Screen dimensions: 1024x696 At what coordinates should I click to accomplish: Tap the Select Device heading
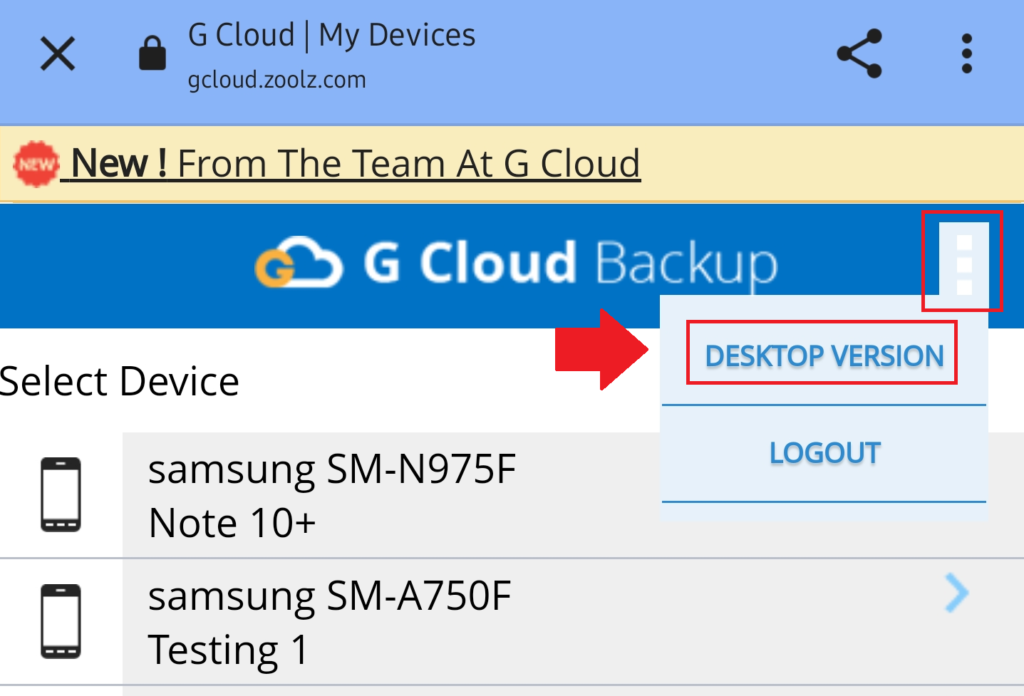119,381
